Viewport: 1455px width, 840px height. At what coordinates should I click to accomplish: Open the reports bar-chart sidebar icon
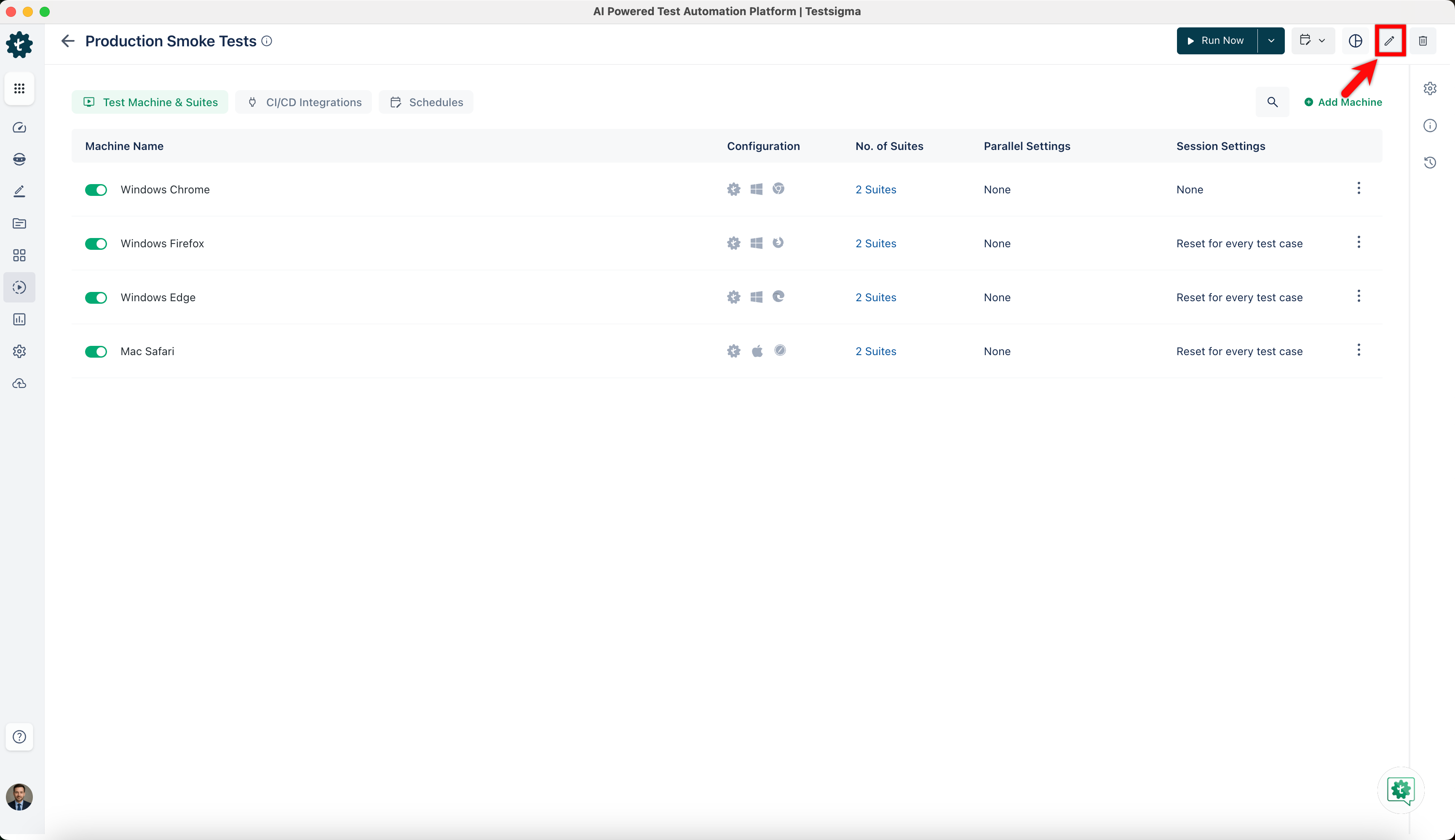coord(19,319)
